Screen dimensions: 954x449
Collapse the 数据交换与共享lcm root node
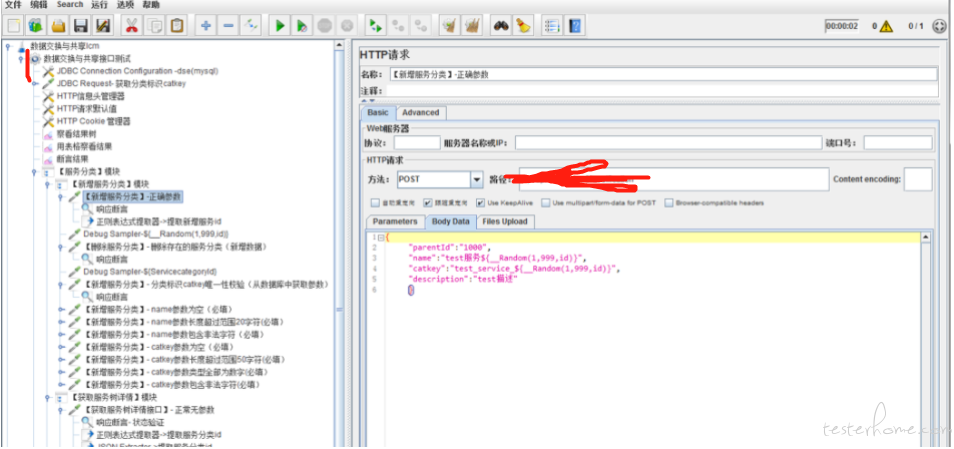[7, 46]
